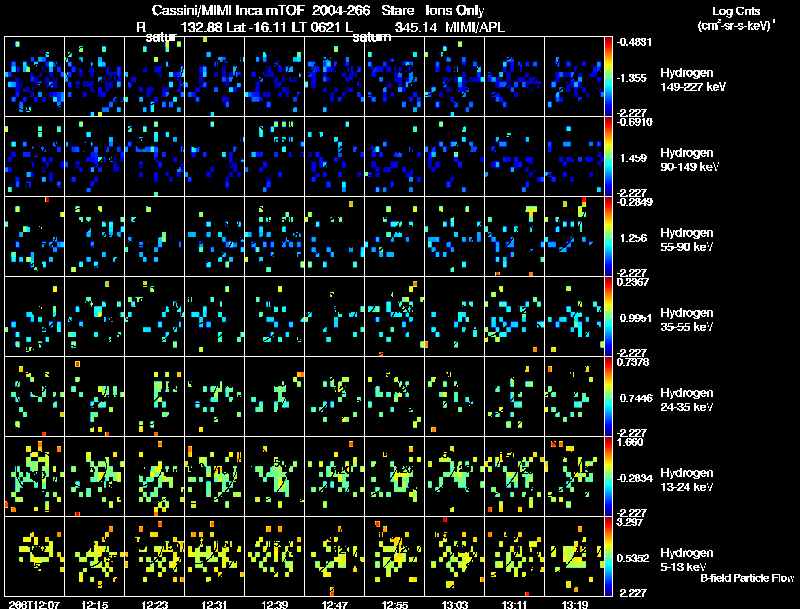Click the '1.459' colorbar value
The image size is (800, 609).
633,158
